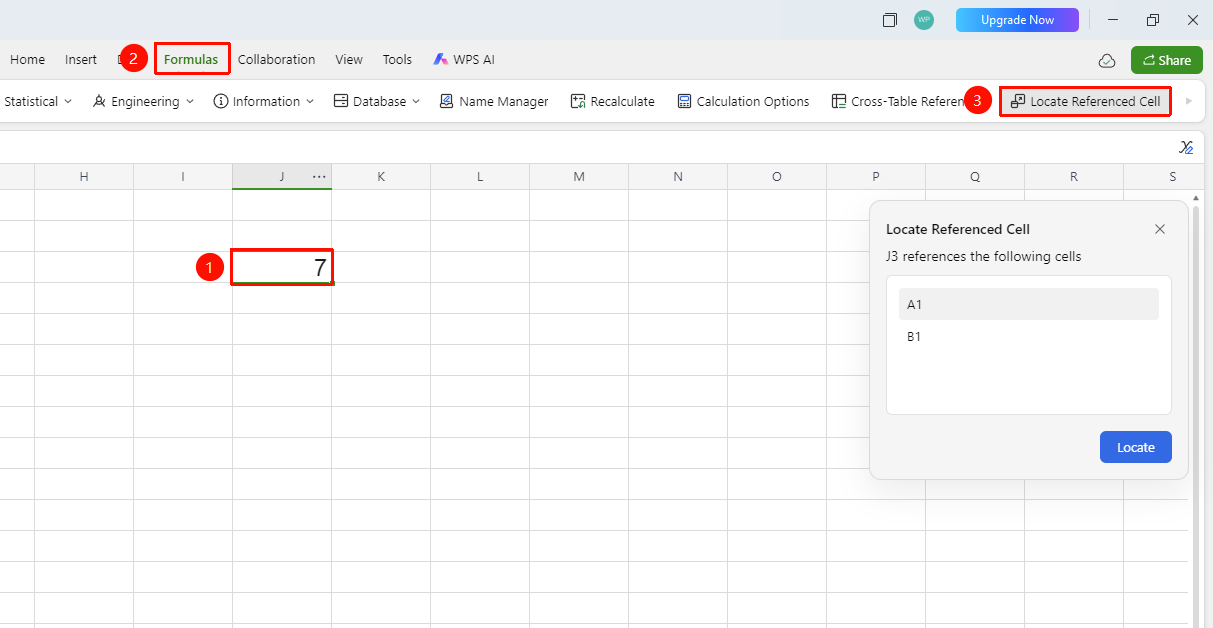Select the column N header
1213x628 pixels.
tap(678, 177)
